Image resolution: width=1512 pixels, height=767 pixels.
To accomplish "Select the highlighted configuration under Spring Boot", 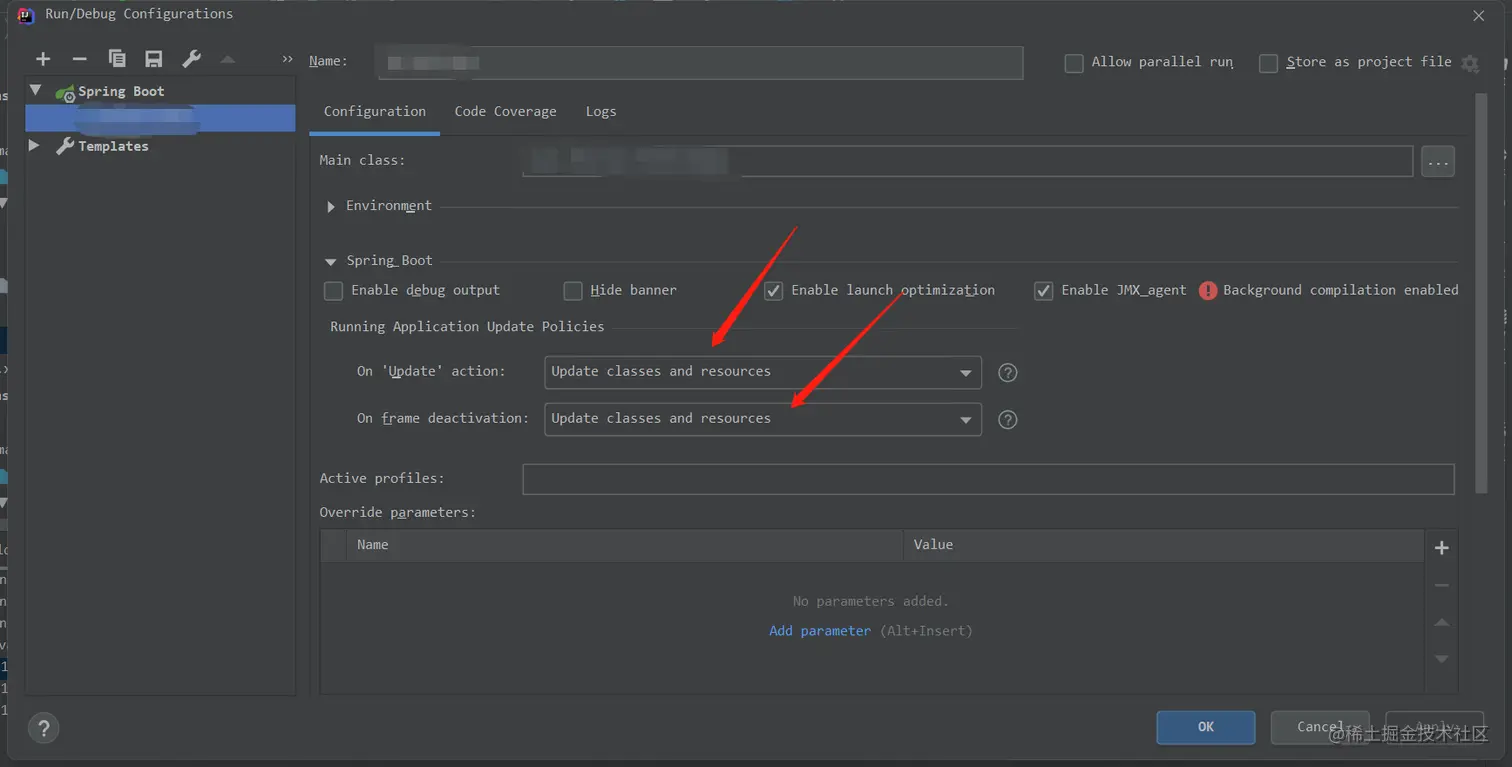I will [160, 118].
